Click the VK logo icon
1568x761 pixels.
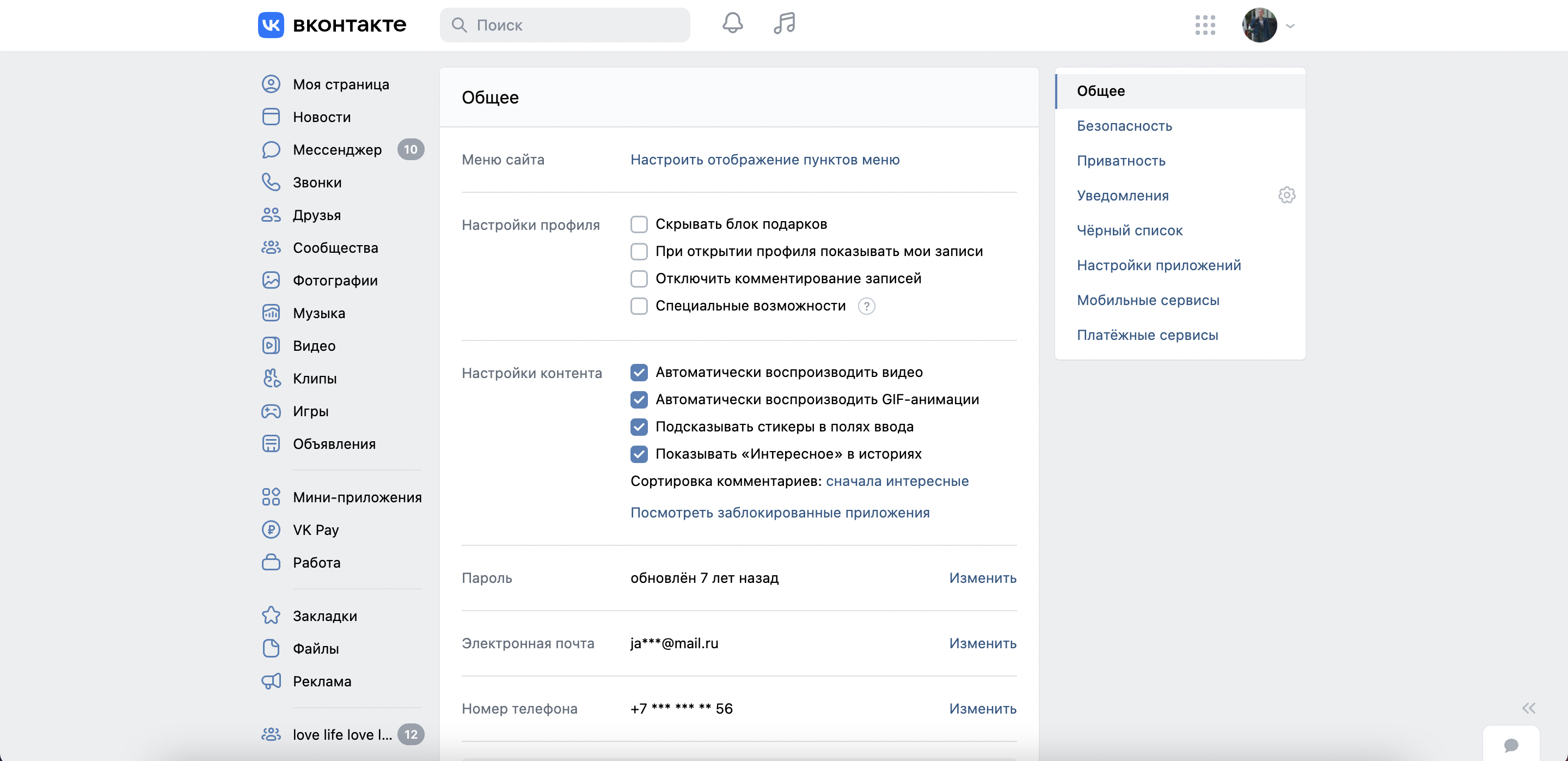(271, 25)
